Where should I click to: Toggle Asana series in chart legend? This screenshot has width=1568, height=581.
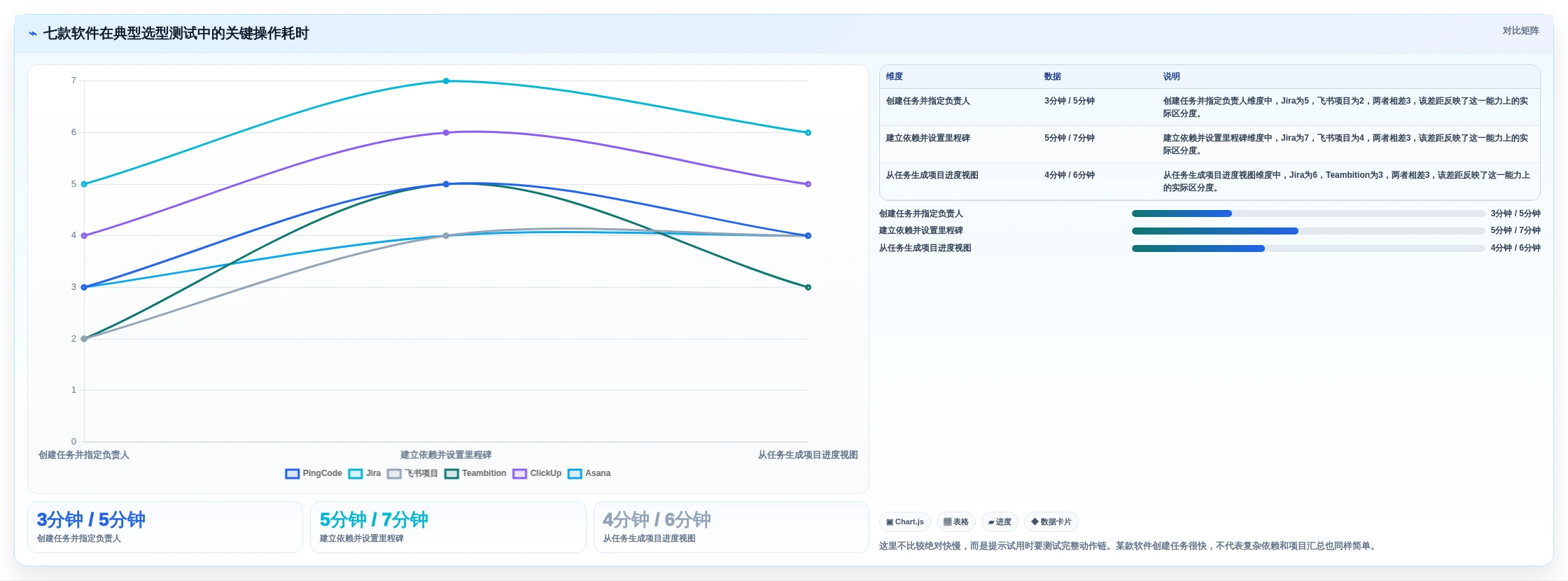pos(589,474)
